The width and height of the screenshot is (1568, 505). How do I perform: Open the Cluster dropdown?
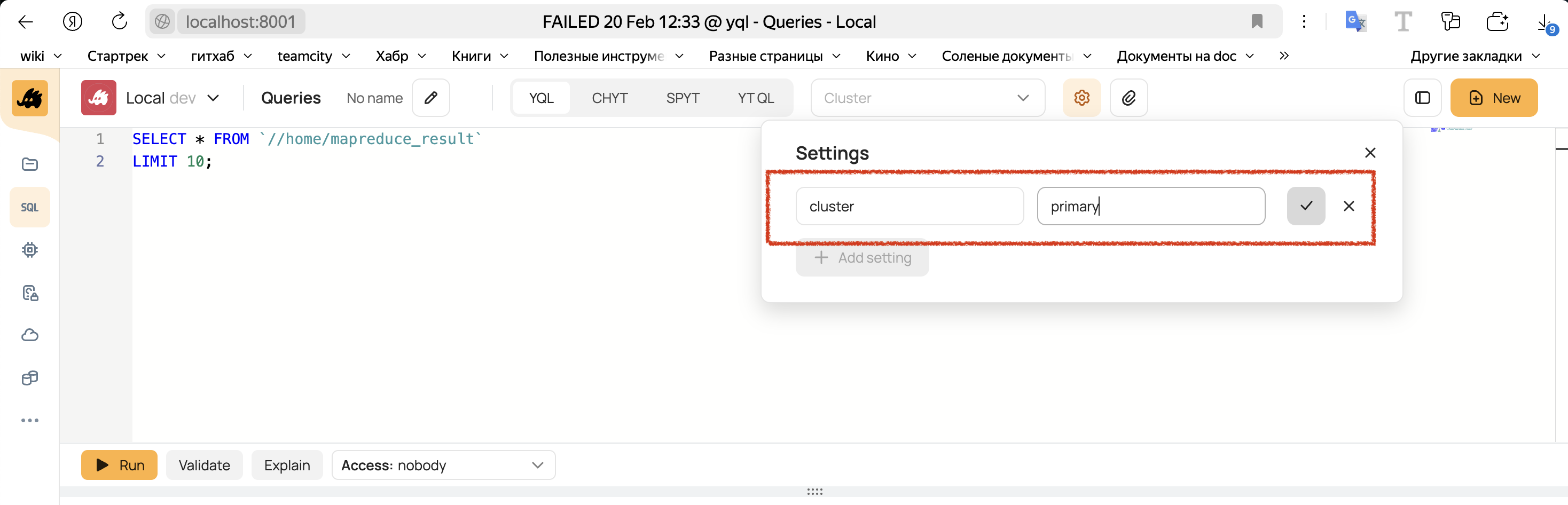point(928,97)
